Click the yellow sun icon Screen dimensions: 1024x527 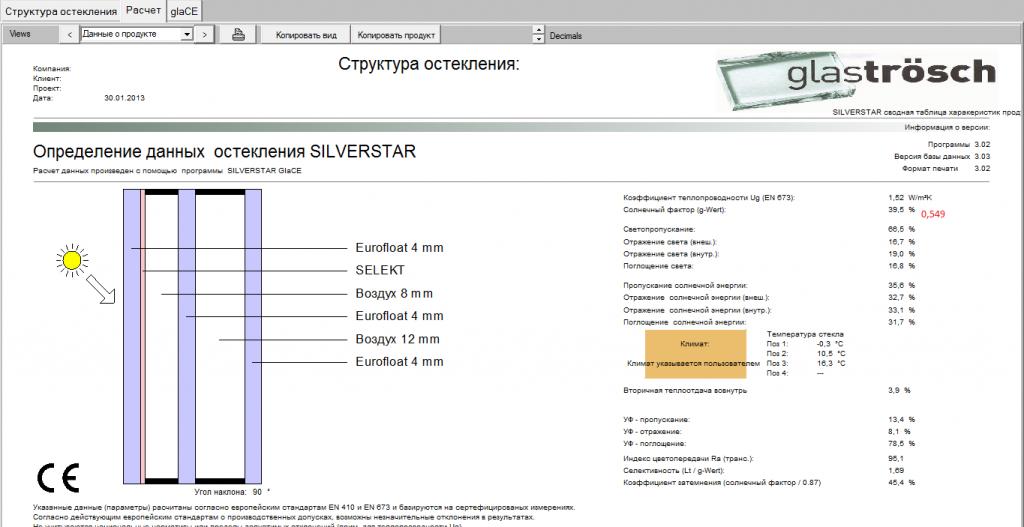click(72, 261)
